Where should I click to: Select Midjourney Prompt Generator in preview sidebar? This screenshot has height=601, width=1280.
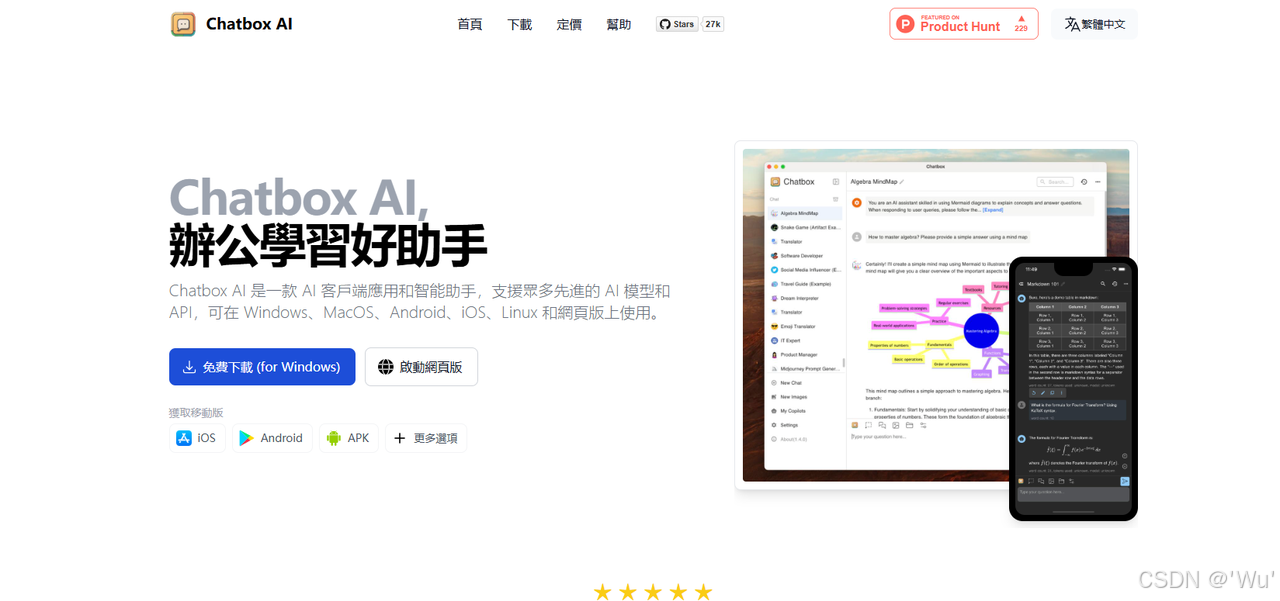tap(805, 368)
